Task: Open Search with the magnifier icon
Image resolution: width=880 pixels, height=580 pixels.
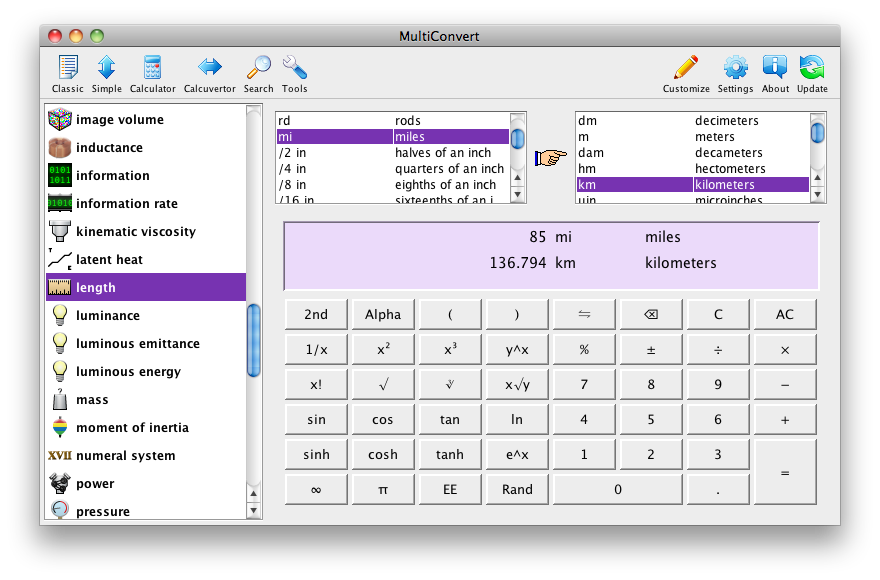Action: point(258,74)
